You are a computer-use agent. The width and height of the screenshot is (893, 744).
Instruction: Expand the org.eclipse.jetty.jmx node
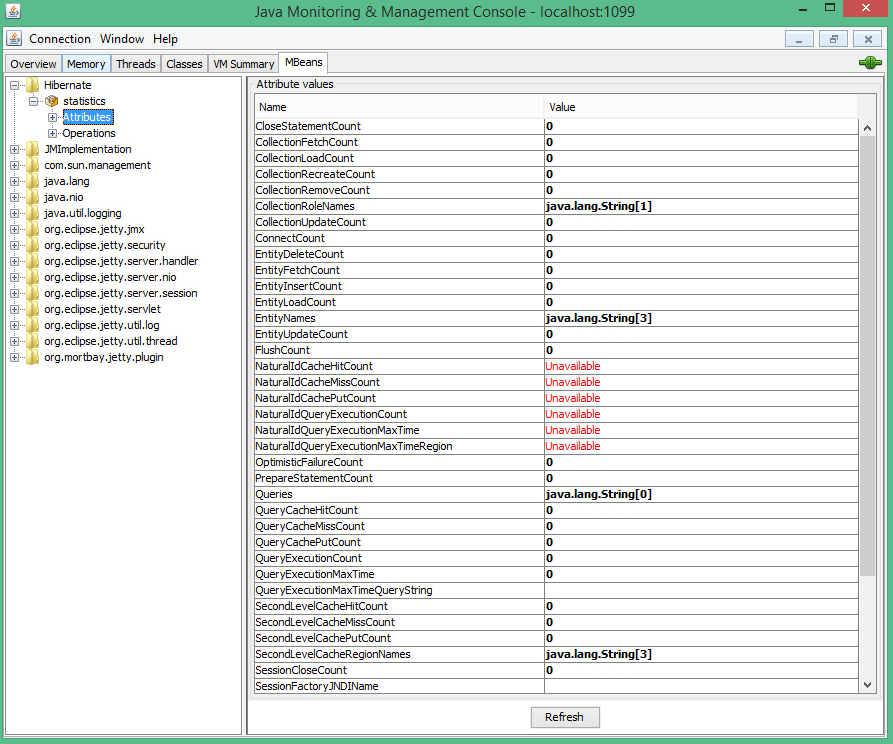14,229
